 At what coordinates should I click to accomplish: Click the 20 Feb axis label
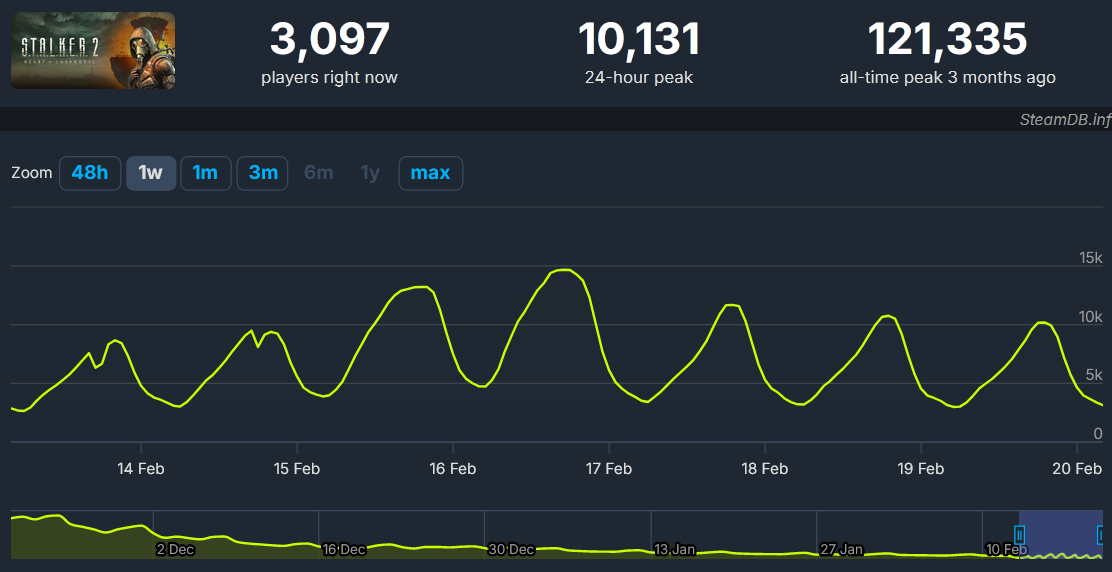pyautogui.click(x=1078, y=469)
